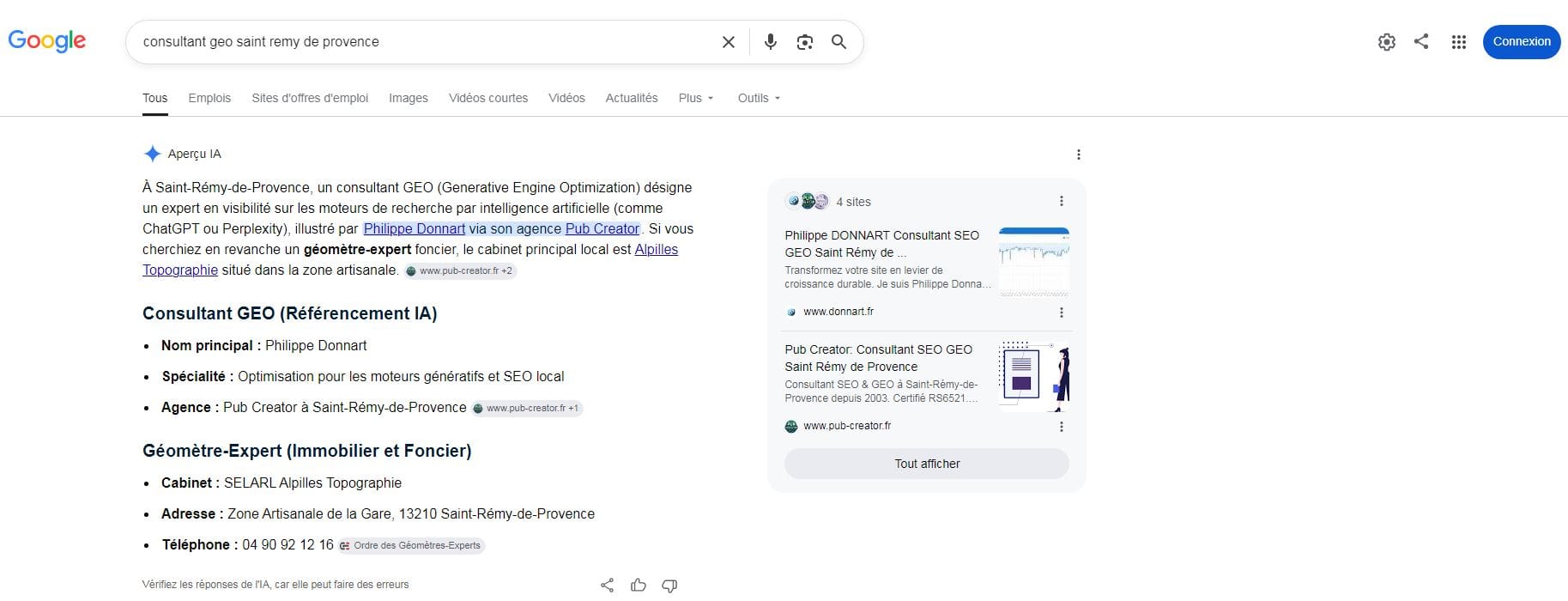Open the Philippe Donnart link
The height and width of the screenshot is (601, 1568).
[415, 228]
